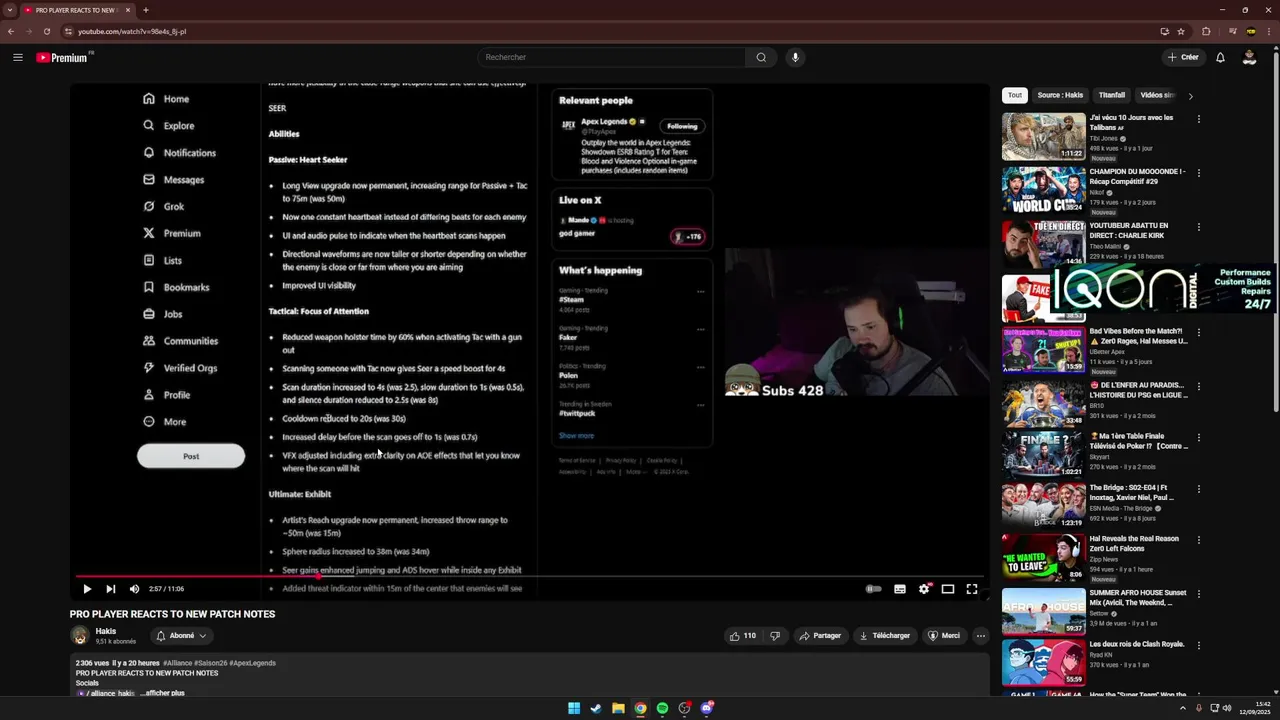1280x720 pixels.
Task: Send thanks with Merci button
Action: pos(944,635)
